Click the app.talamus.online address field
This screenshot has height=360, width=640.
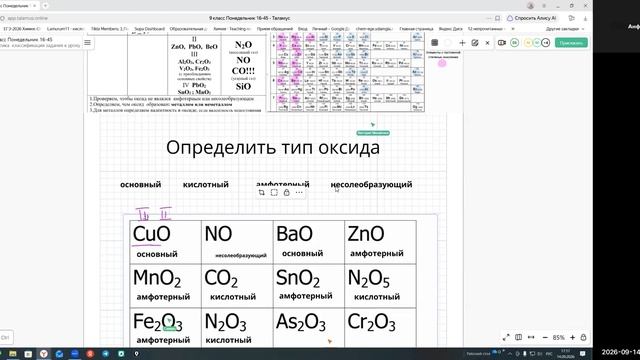coord(27,18)
